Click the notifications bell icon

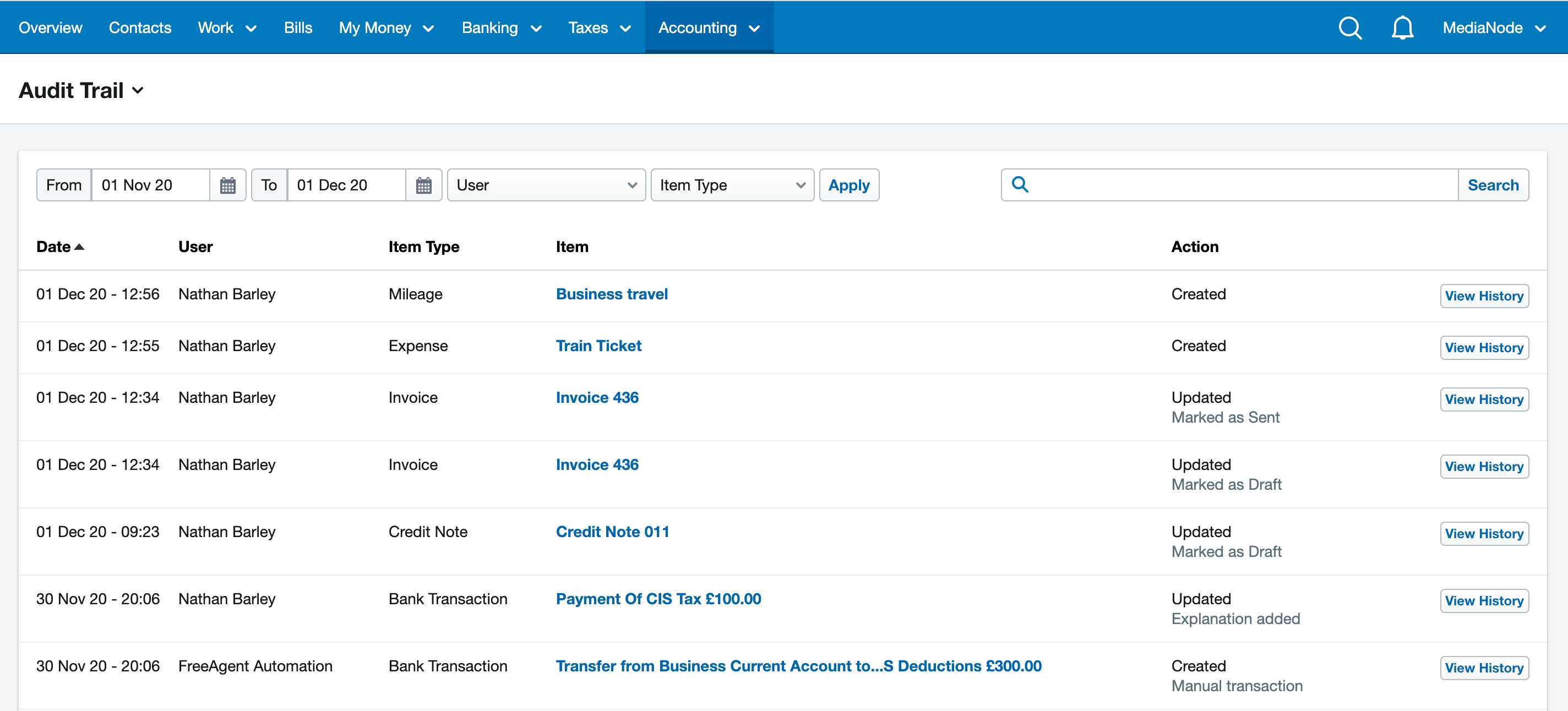1401,27
